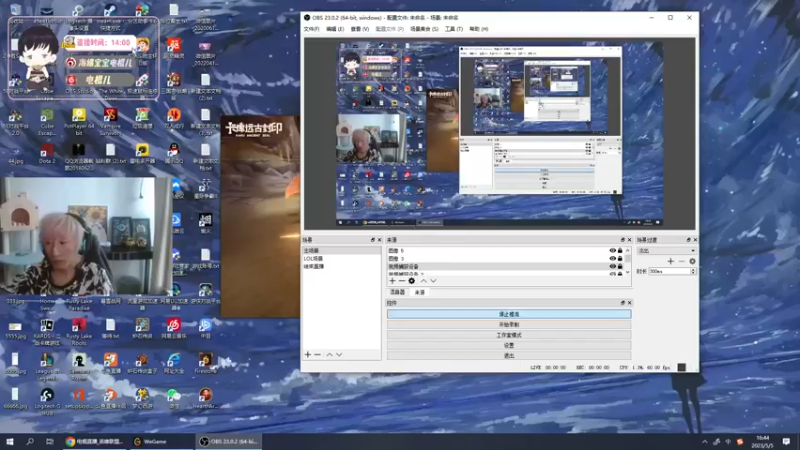Switch to the 来源 tab
The image size is (800, 450).
[419, 292]
